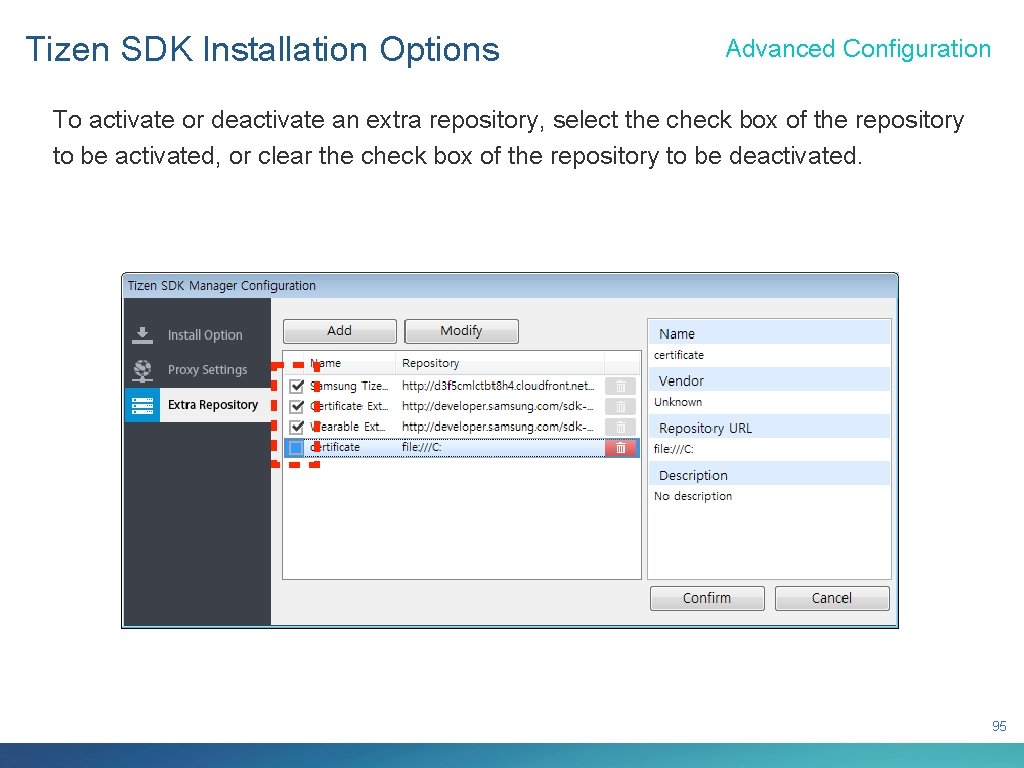Click the Description heading in details panel

693,475
